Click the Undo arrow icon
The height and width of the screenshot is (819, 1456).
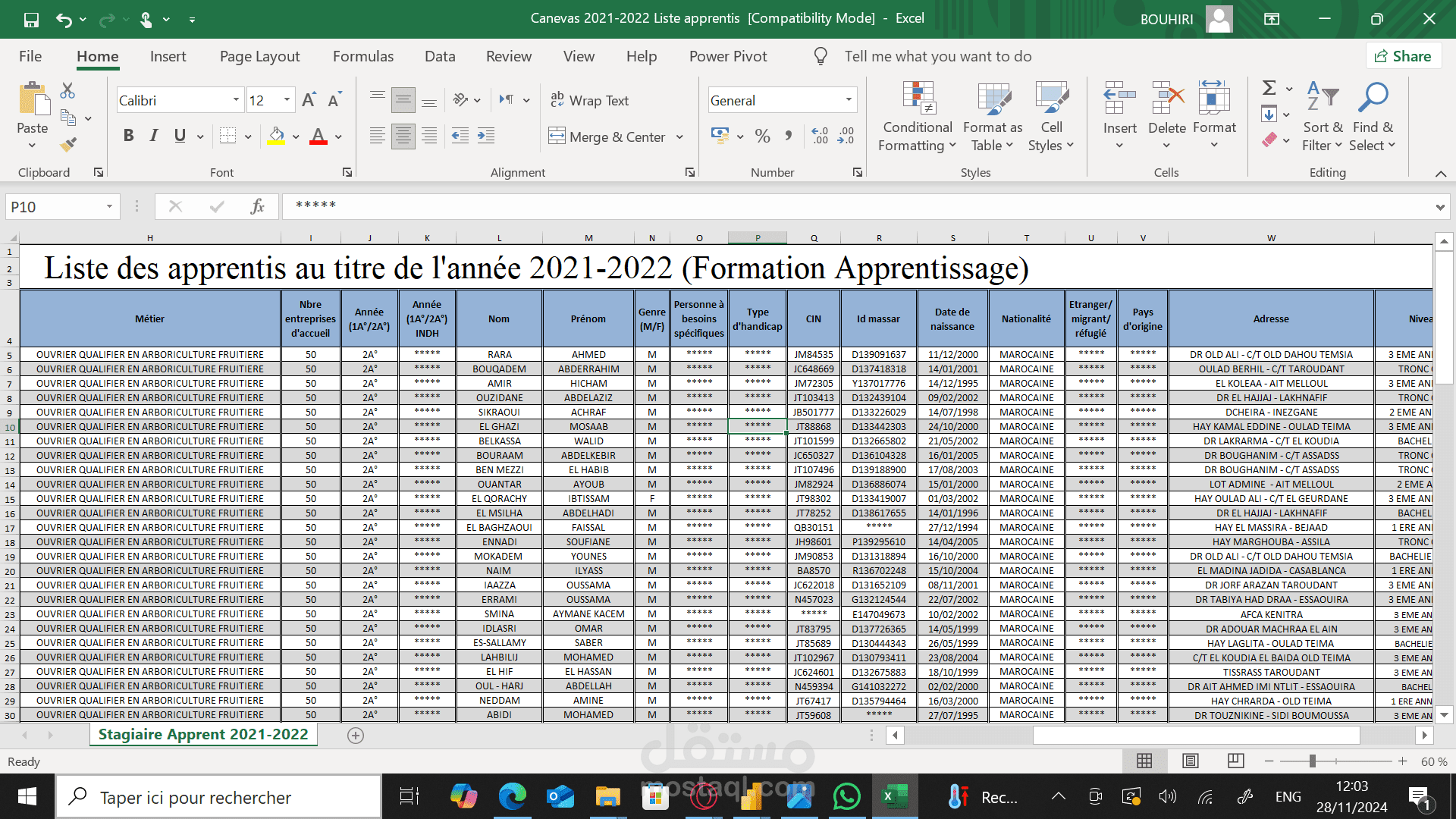point(64,20)
